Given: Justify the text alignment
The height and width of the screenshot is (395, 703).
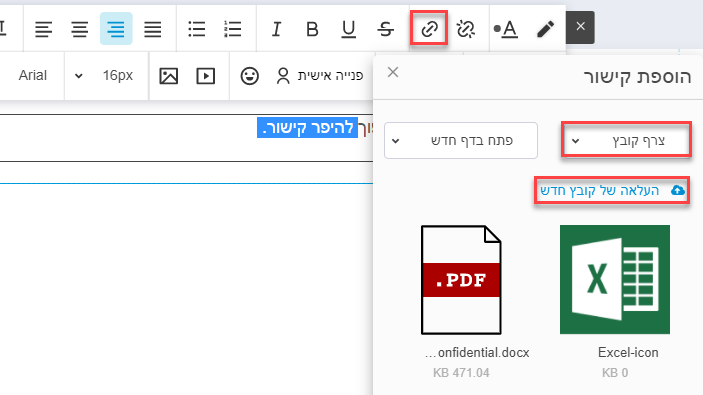Looking at the screenshot, I should point(152,29).
